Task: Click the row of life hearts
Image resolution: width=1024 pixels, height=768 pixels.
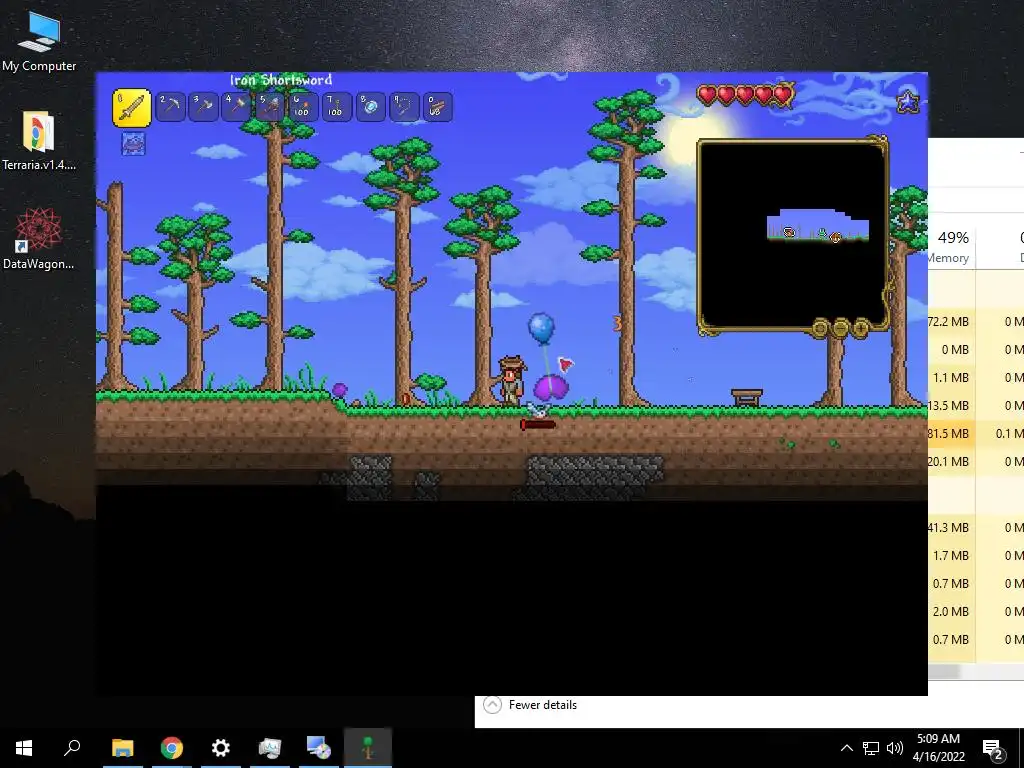Action: (746, 95)
